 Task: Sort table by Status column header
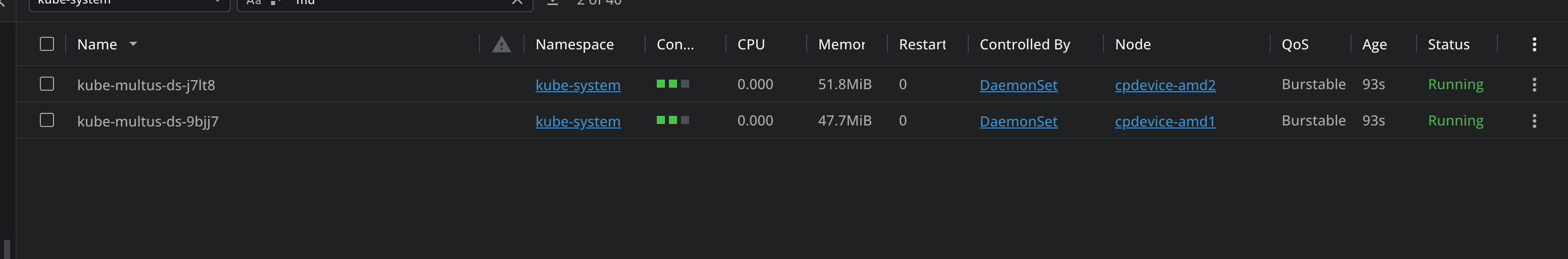tap(1448, 44)
